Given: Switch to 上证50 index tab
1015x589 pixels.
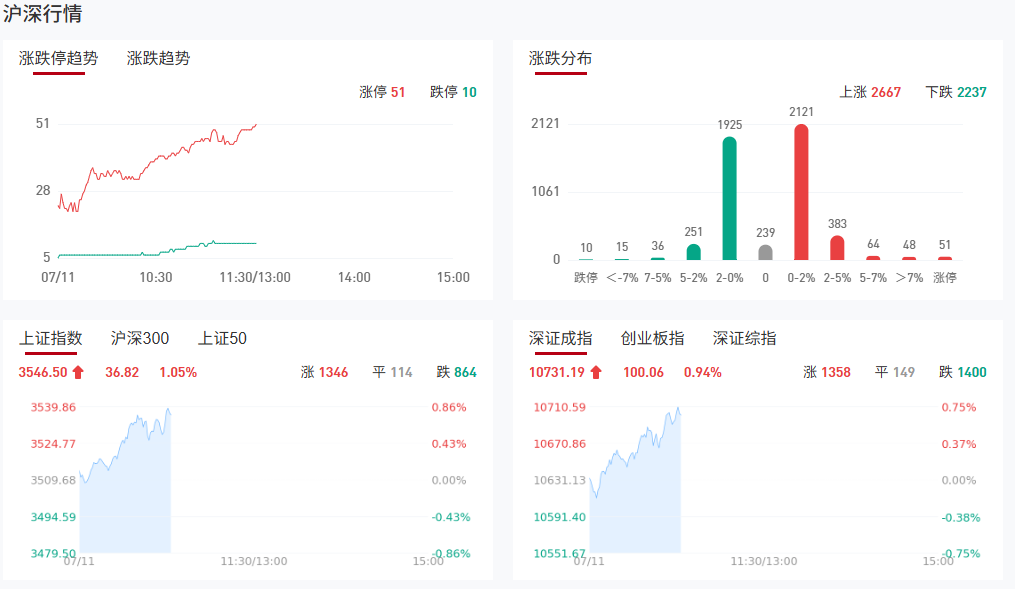Looking at the screenshot, I should point(222,338).
